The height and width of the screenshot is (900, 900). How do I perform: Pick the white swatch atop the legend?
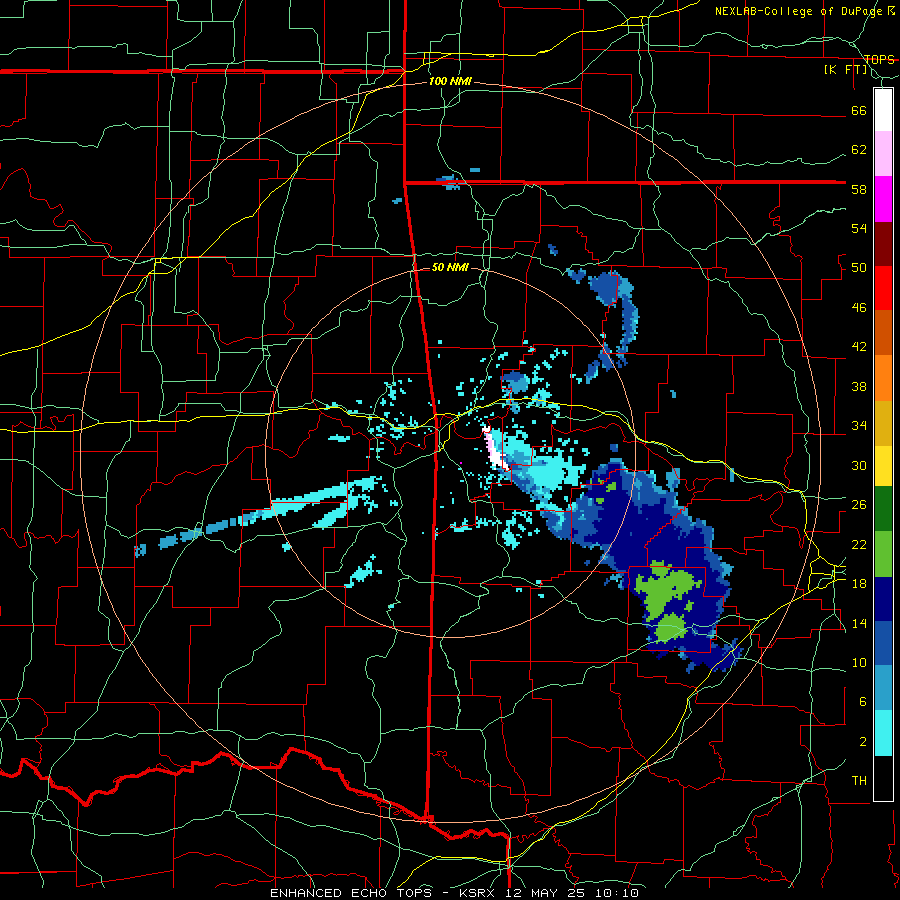point(883,110)
